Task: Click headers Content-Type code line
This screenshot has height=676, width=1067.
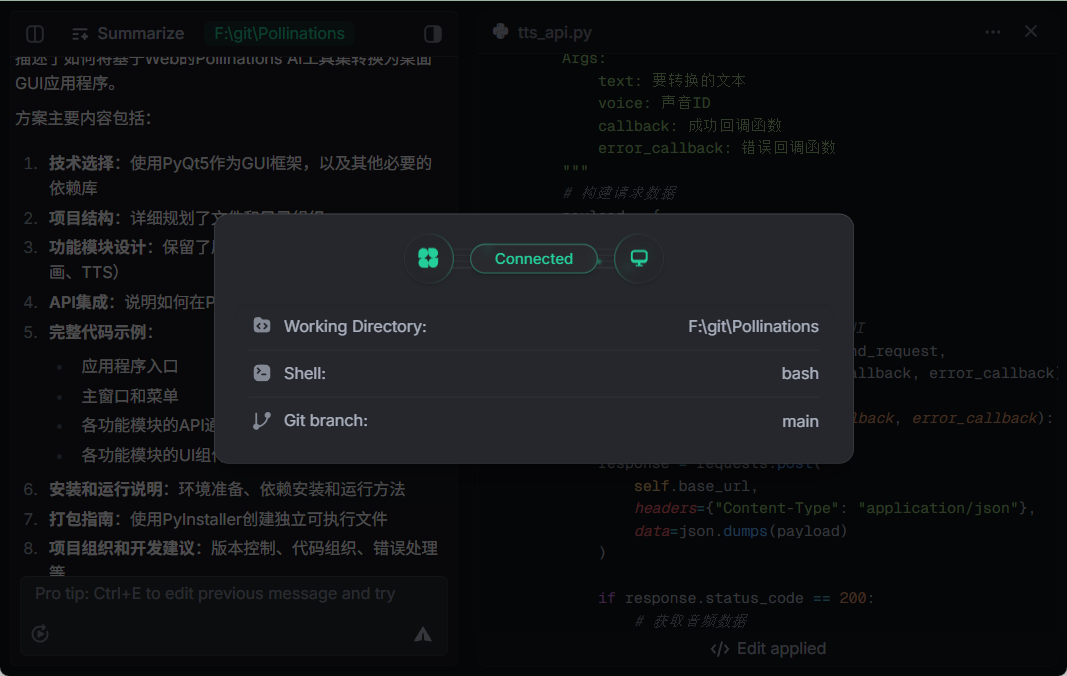Action: pos(835,509)
